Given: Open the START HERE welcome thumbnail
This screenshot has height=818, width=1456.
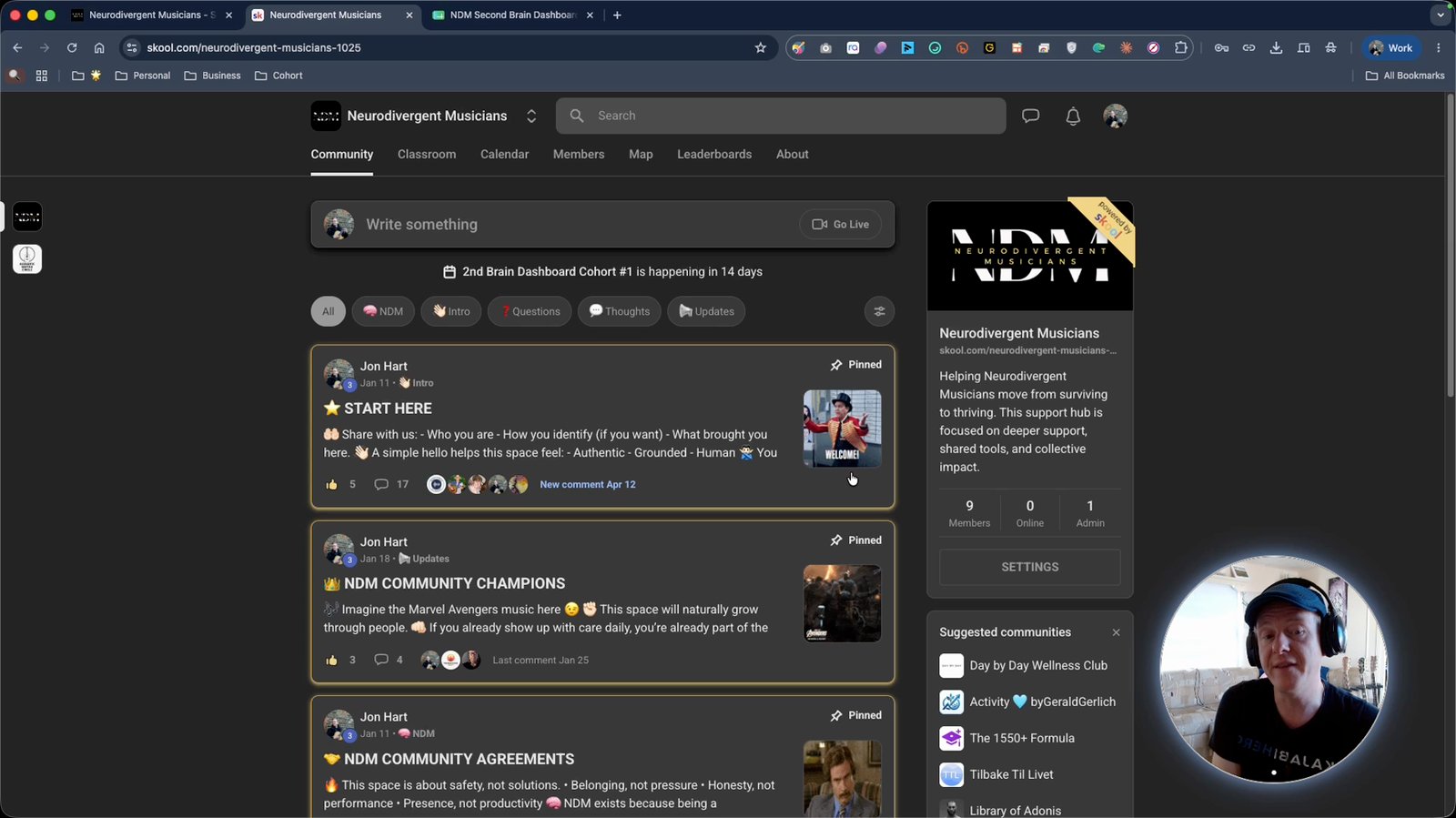Looking at the screenshot, I should pyautogui.click(x=843, y=429).
